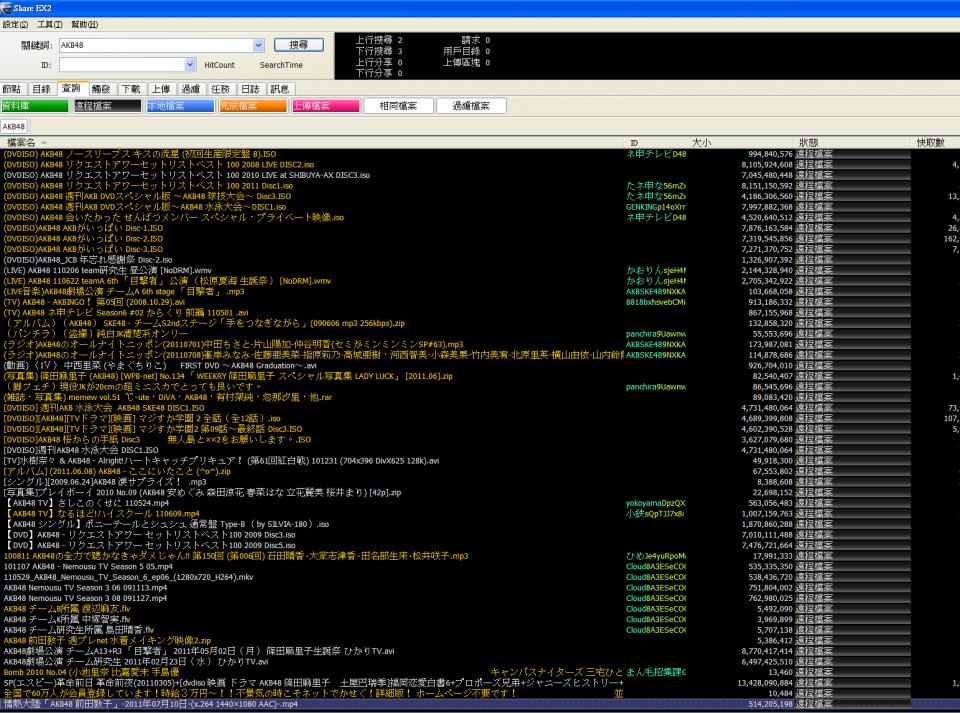
Task: Open the 日誌 log tab
Action: [x=251, y=89]
